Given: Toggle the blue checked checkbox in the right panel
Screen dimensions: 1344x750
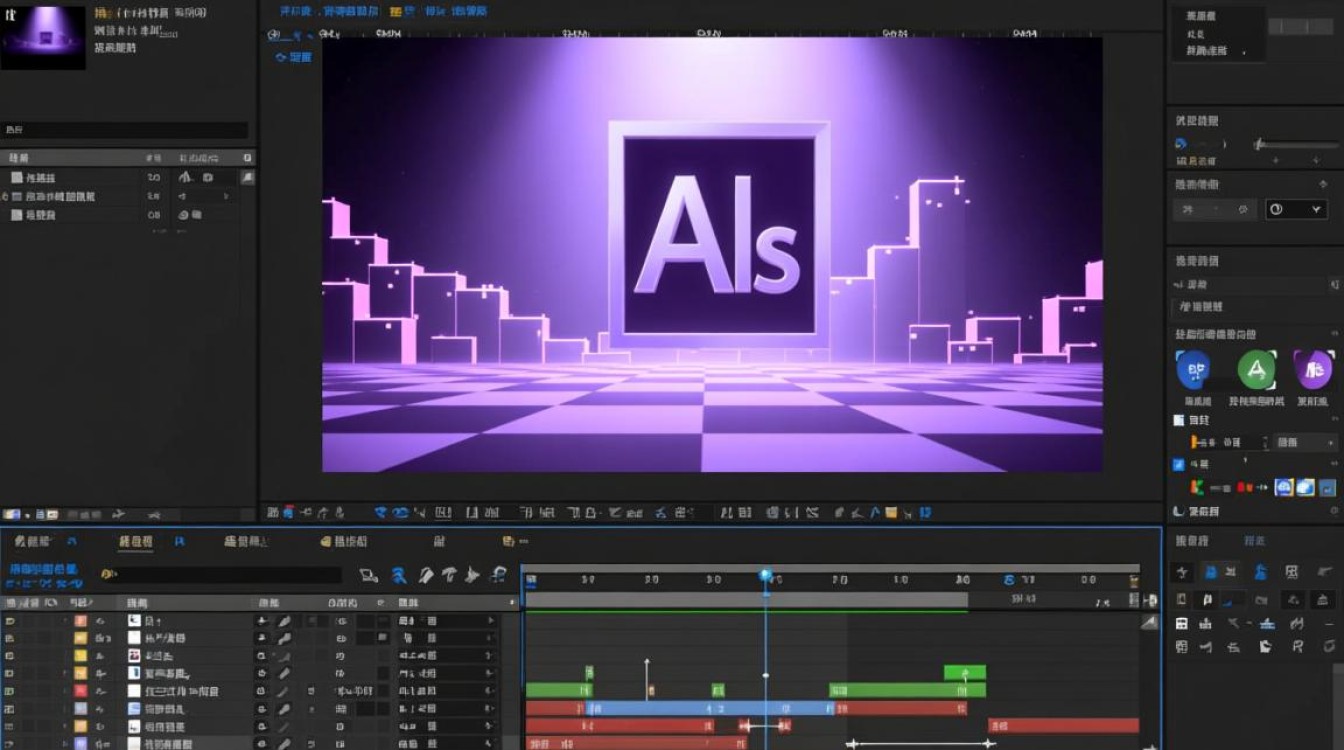Looking at the screenshot, I should pos(1179,464).
